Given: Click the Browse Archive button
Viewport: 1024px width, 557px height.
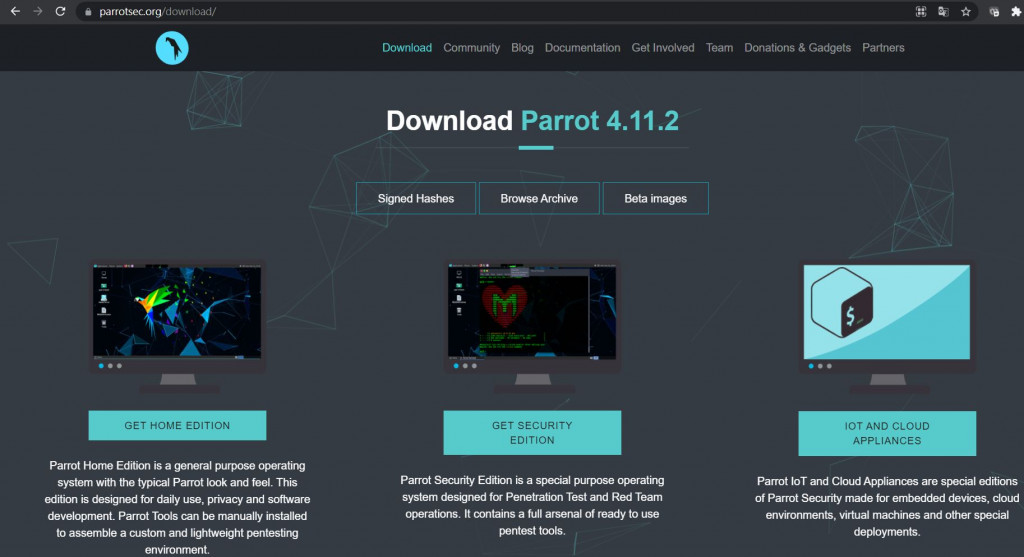Looking at the screenshot, I should 539,199.
